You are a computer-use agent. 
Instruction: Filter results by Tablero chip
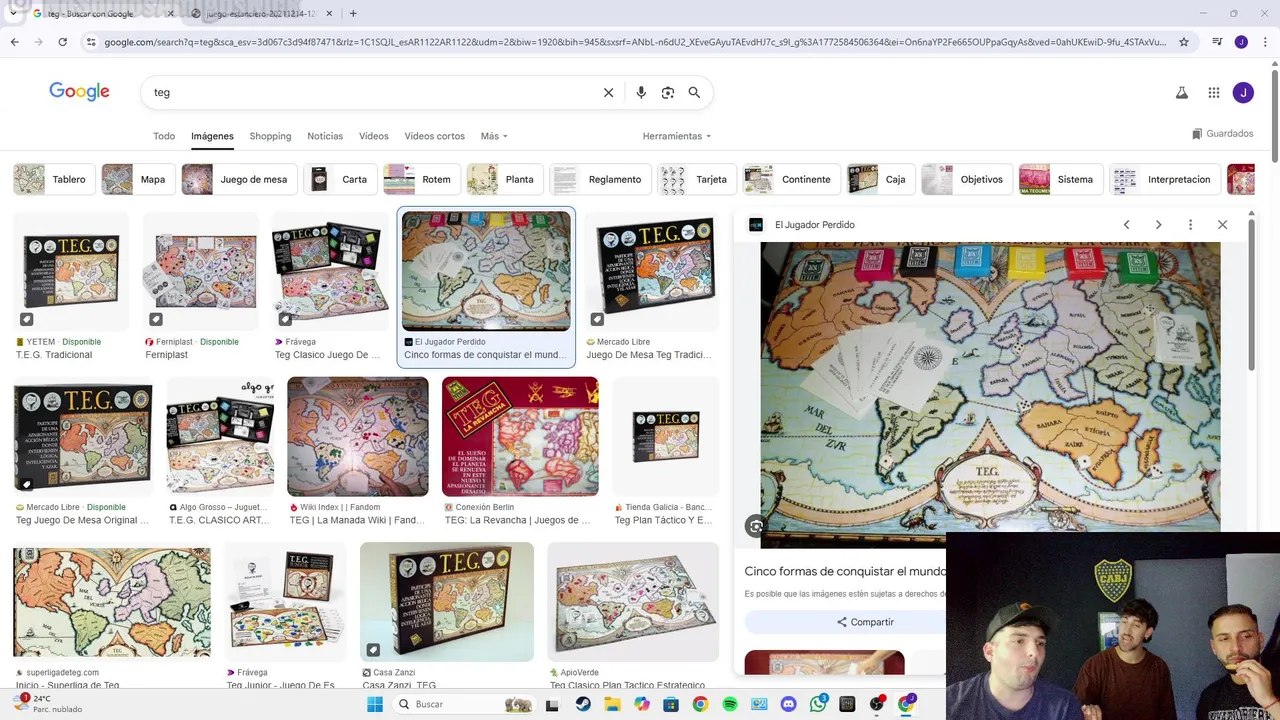point(54,180)
